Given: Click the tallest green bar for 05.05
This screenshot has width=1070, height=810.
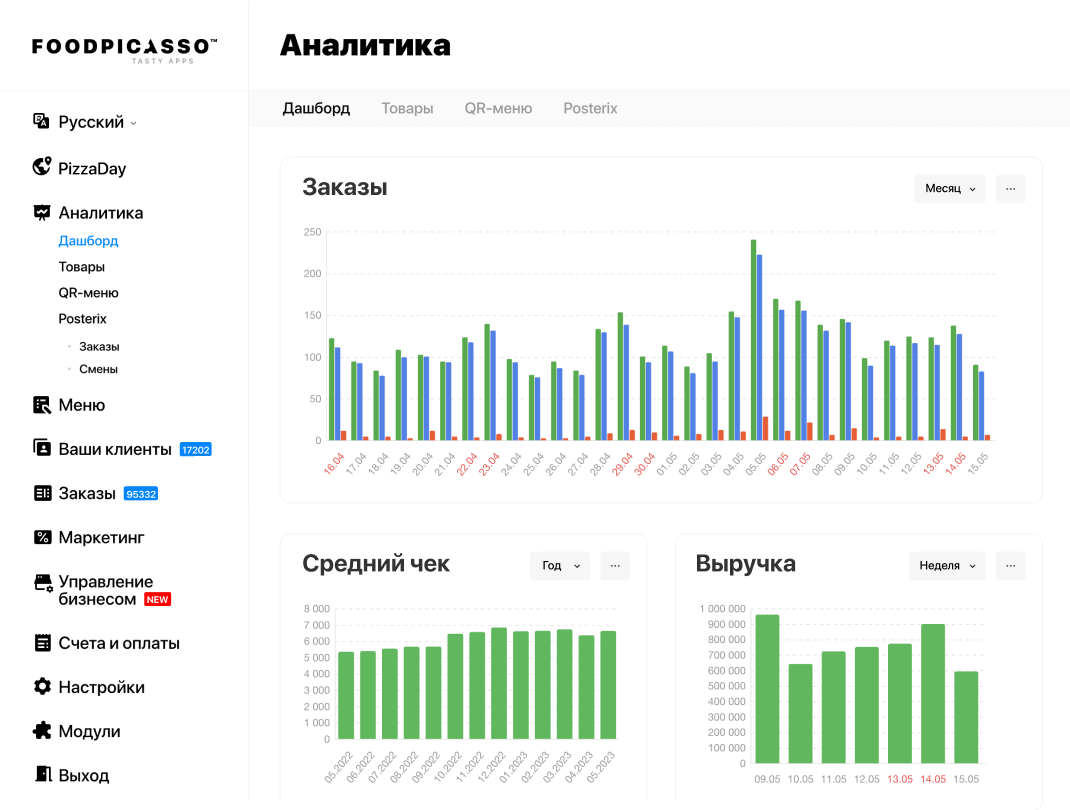Looking at the screenshot, I should coord(753,340).
